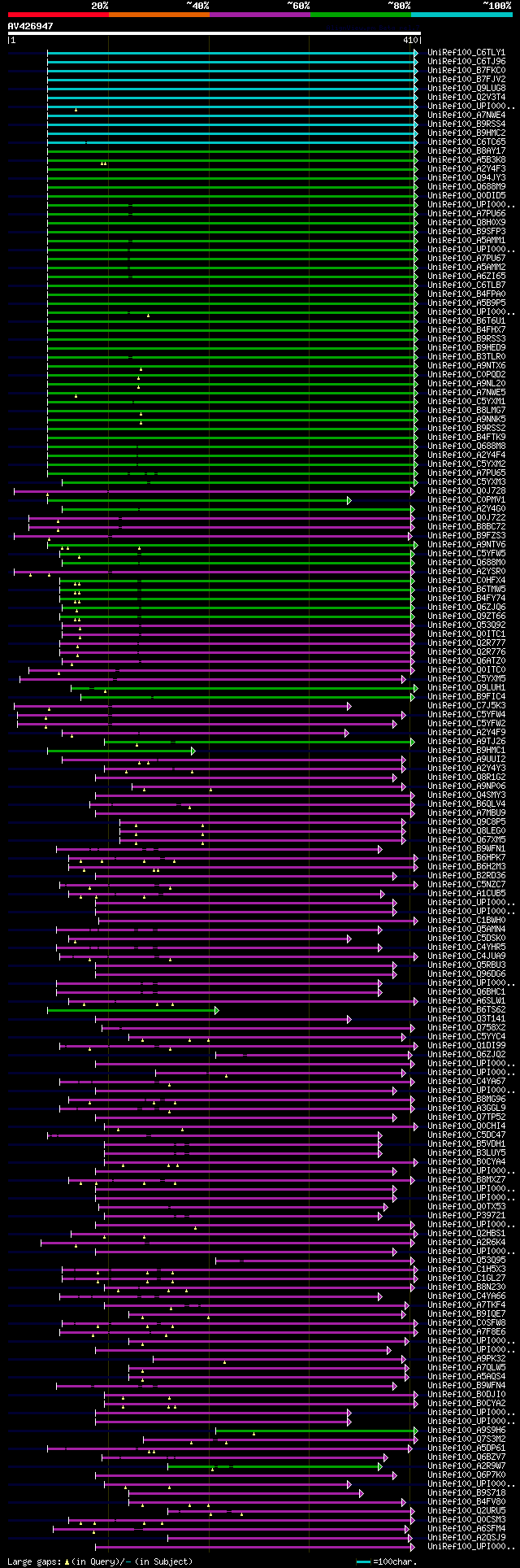Viewport: 520px width, 1568px height.
Task: Select the UniRef100_Q8LEG0 label
Action: [466, 830]
